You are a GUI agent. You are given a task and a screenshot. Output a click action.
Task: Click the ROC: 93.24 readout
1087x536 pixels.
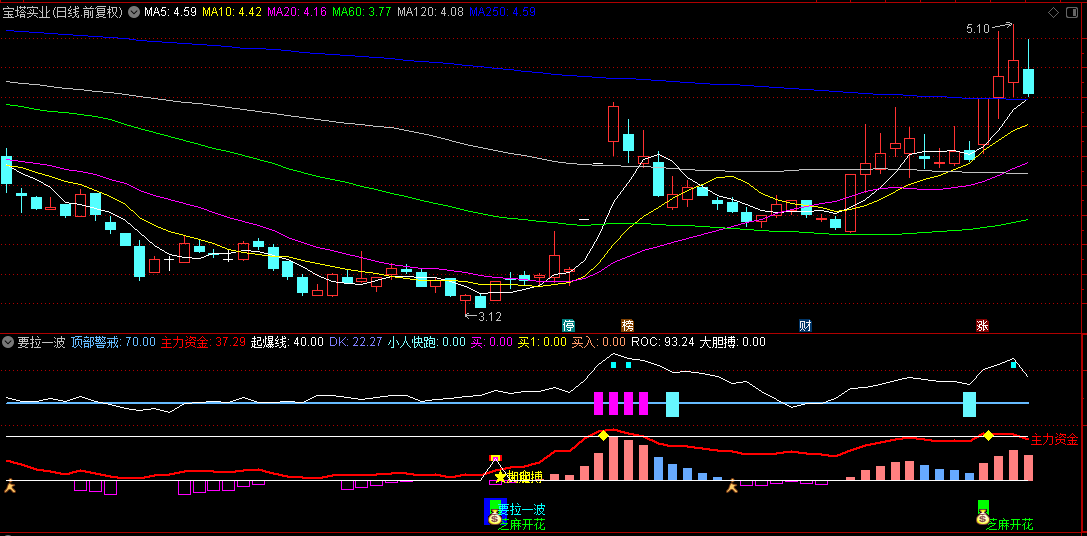tap(662, 342)
